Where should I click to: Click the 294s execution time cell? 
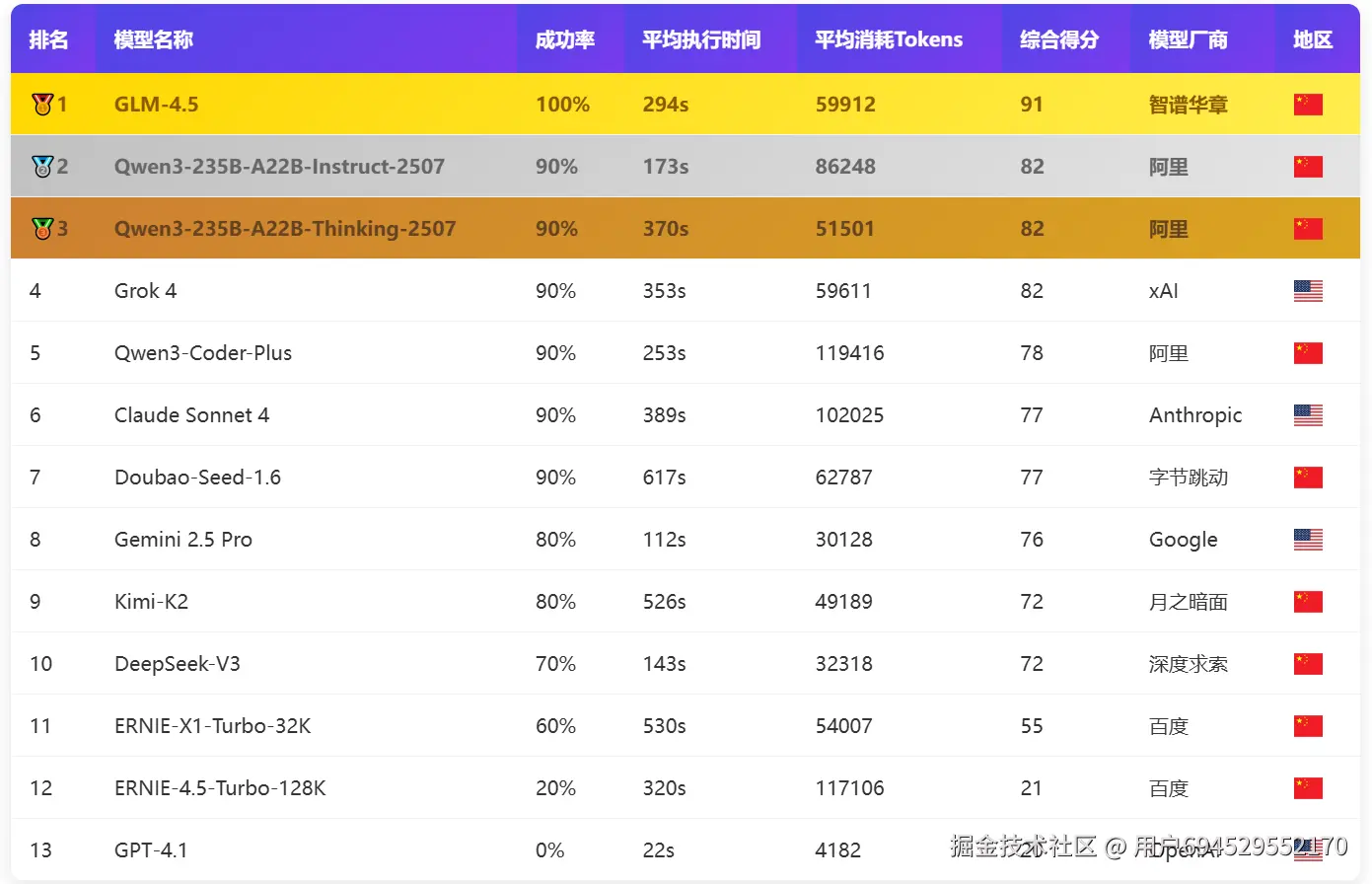click(x=666, y=105)
